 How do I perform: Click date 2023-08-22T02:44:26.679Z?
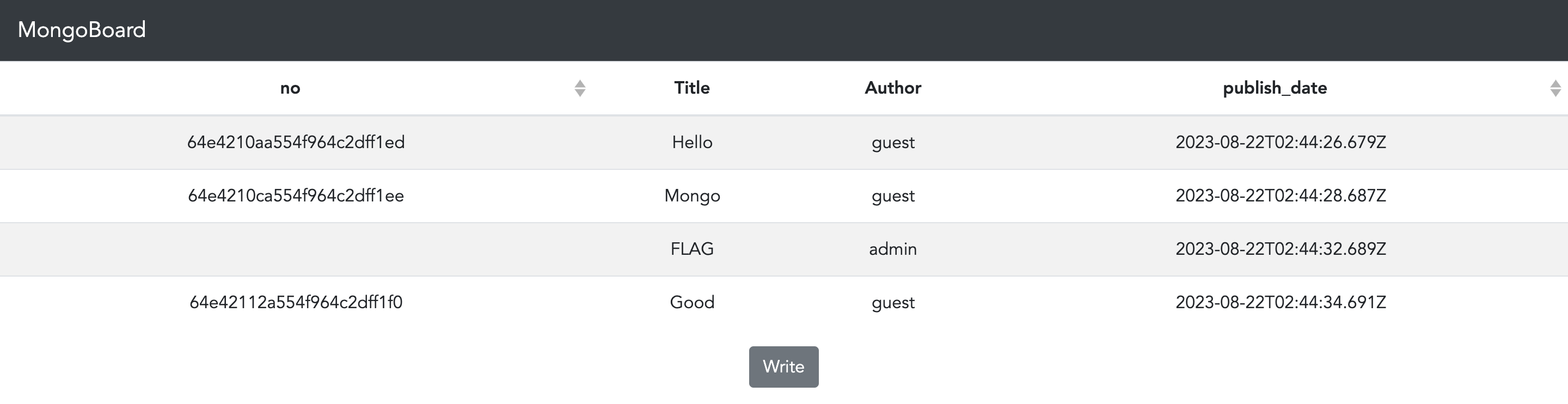tap(1281, 142)
